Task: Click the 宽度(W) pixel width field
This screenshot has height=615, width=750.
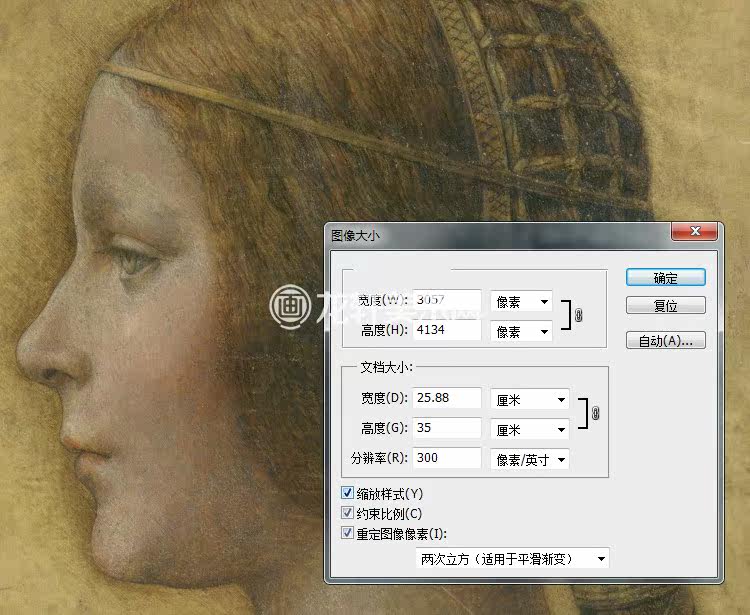Action: click(447, 300)
